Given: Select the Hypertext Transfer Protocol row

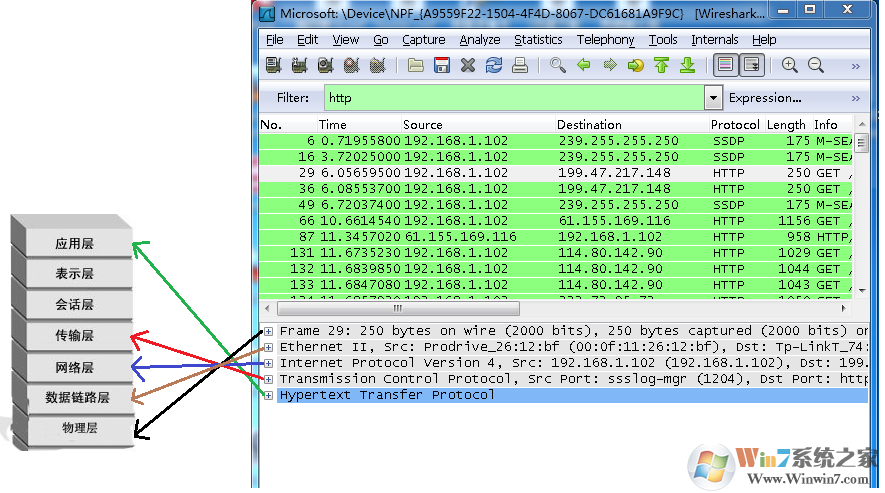Looking at the screenshot, I should coord(572,395).
